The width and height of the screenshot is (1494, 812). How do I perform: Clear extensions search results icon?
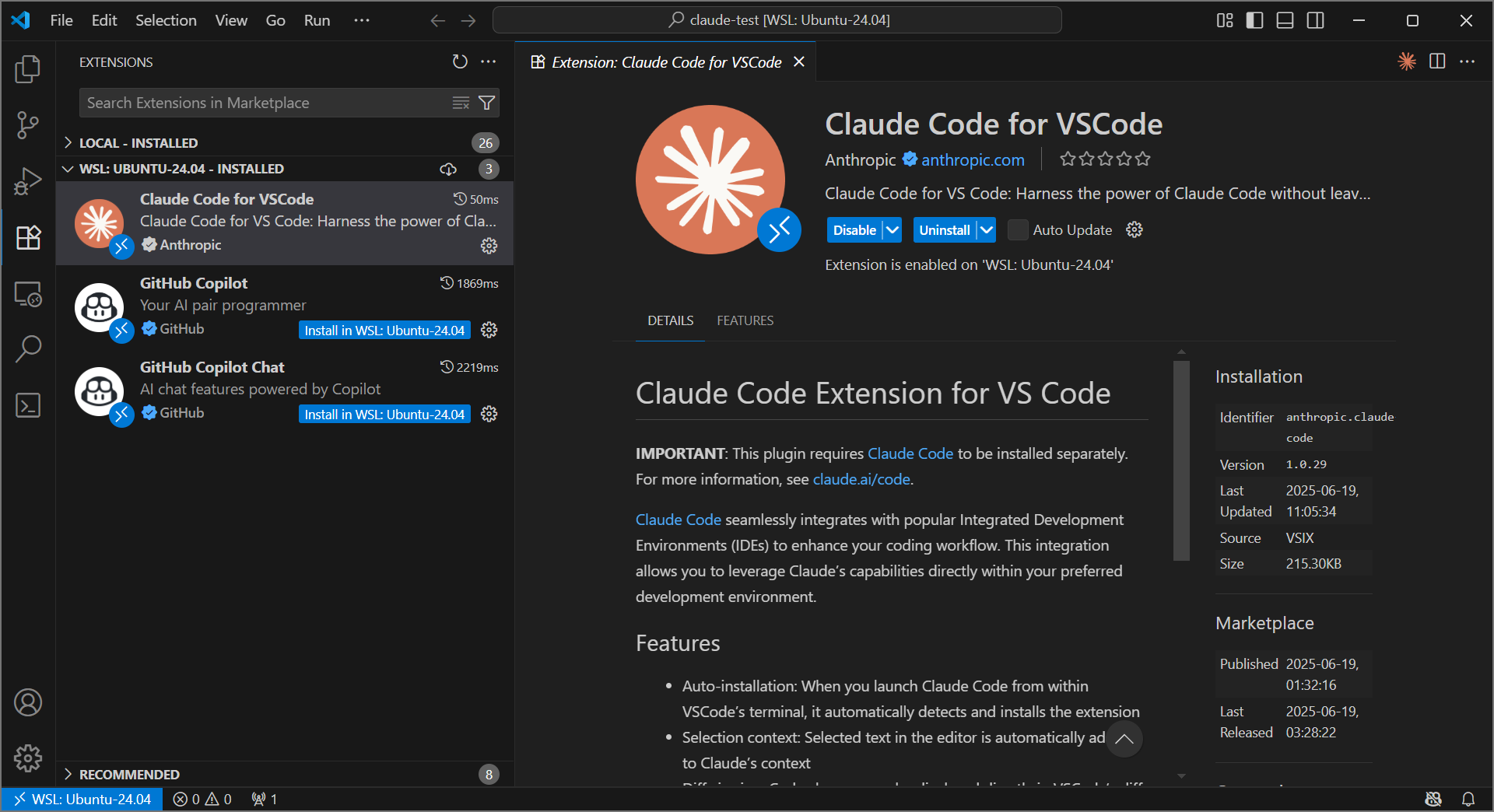[x=461, y=103]
